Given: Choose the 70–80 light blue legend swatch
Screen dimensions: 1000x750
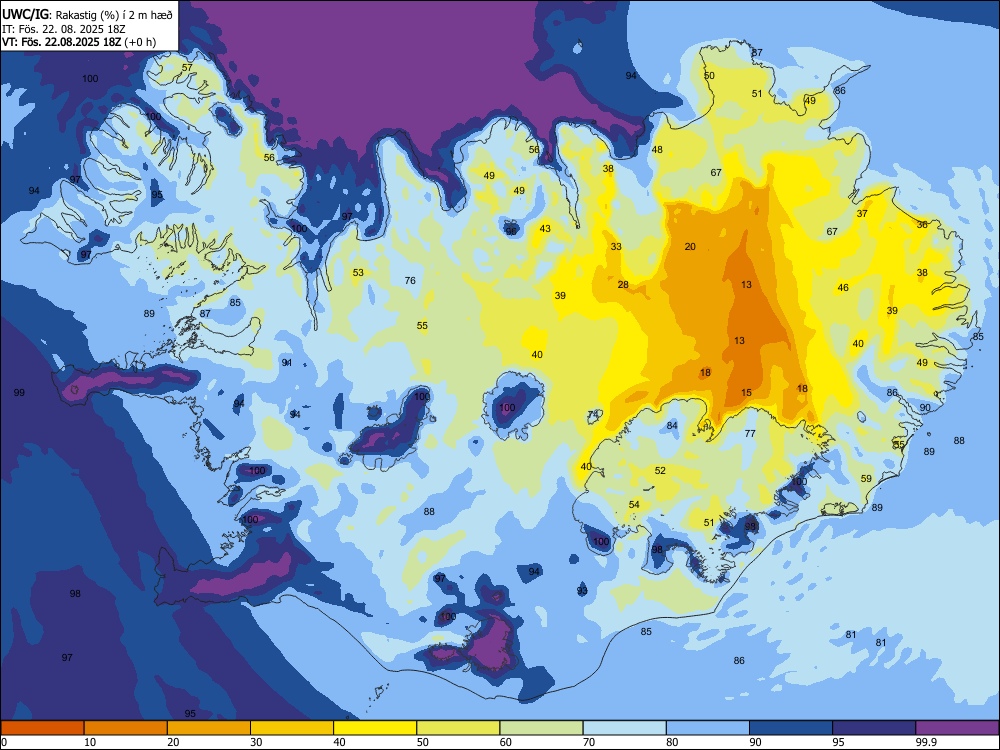Looking at the screenshot, I should 624,728.
